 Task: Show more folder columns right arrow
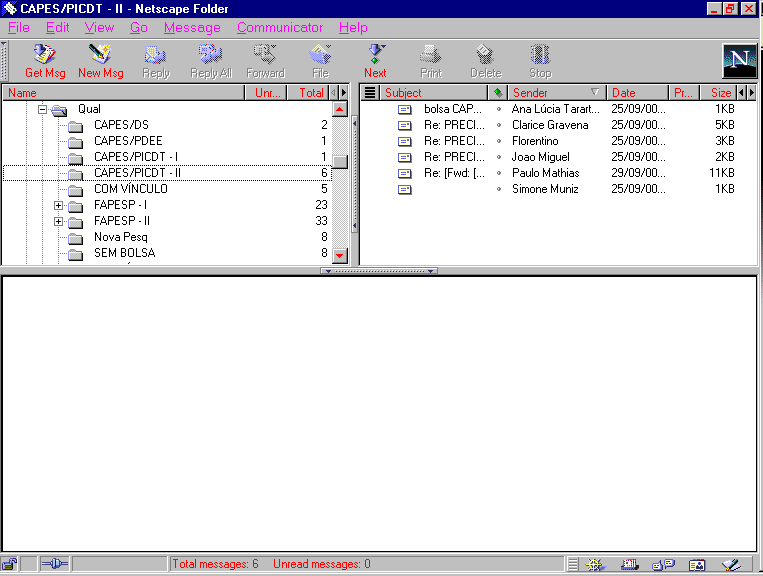[x=344, y=92]
